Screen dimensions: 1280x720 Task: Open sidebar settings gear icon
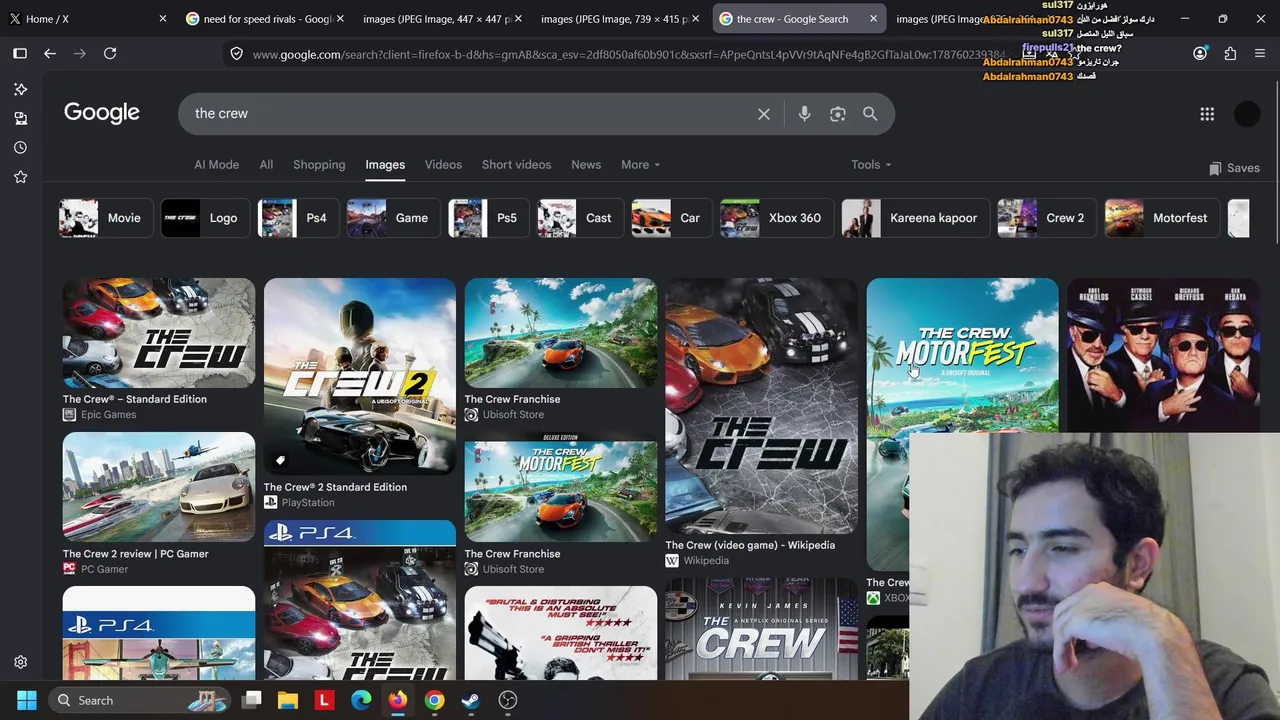20,662
